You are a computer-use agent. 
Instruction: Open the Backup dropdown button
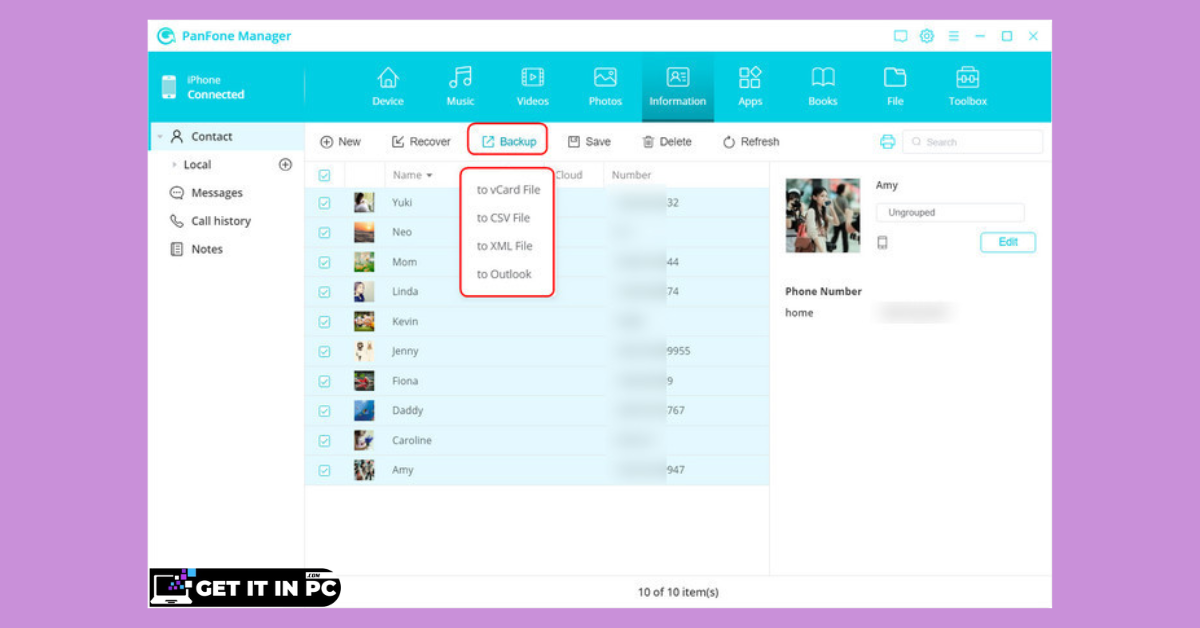tap(508, 142)
